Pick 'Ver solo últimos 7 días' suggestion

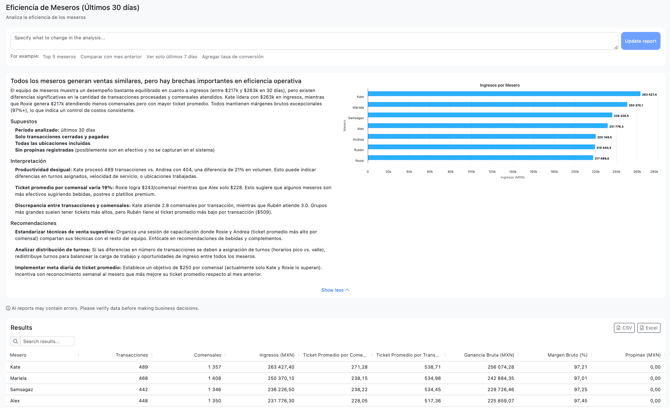[172, 57]
